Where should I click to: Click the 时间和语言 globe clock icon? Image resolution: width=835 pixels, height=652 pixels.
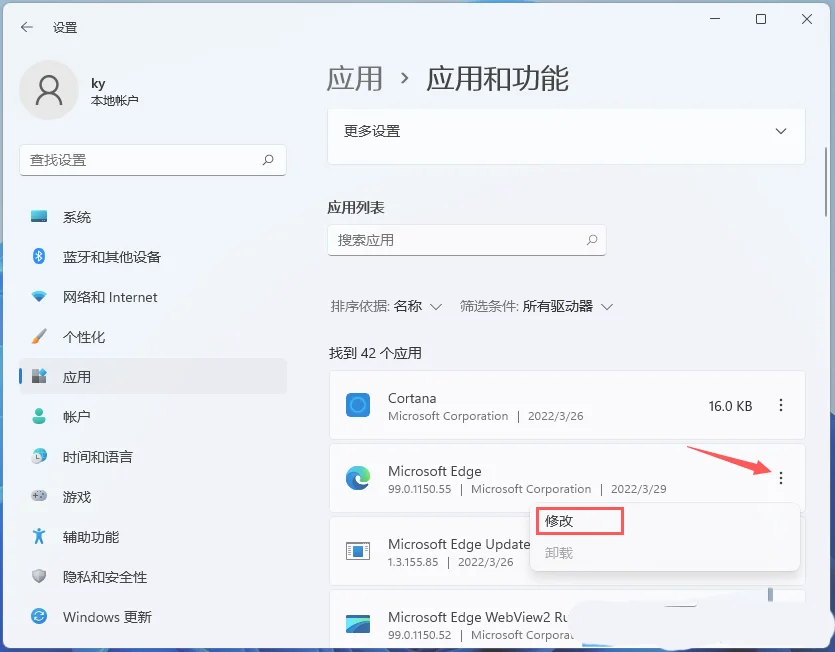tap(39, 456)
